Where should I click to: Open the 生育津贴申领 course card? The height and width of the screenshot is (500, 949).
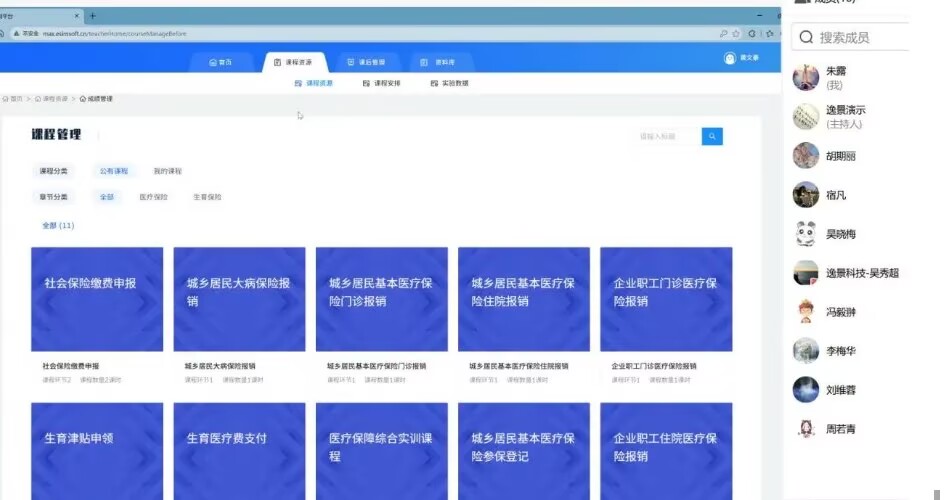tap(97, 450)
